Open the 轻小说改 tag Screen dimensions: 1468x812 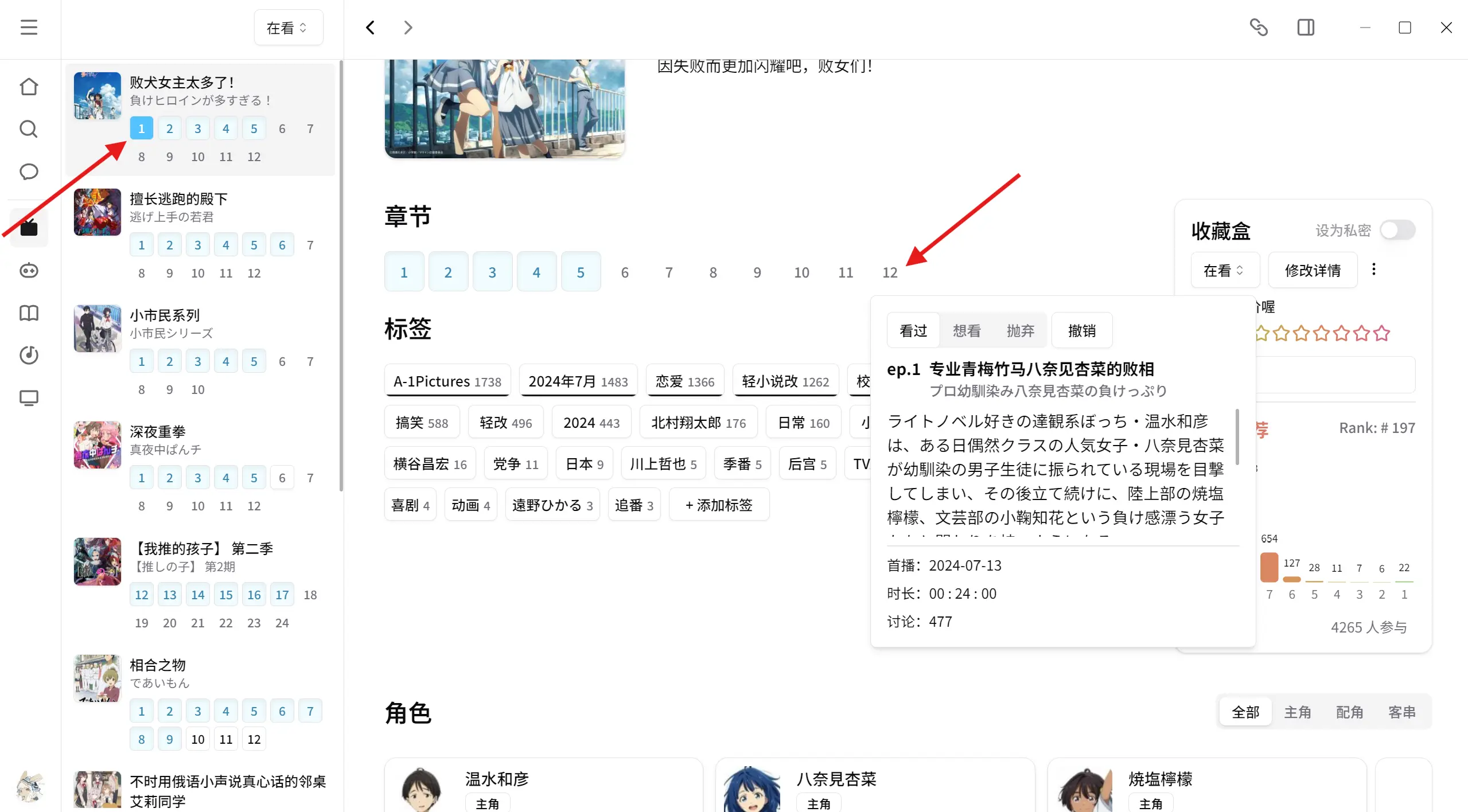point(785,381)
